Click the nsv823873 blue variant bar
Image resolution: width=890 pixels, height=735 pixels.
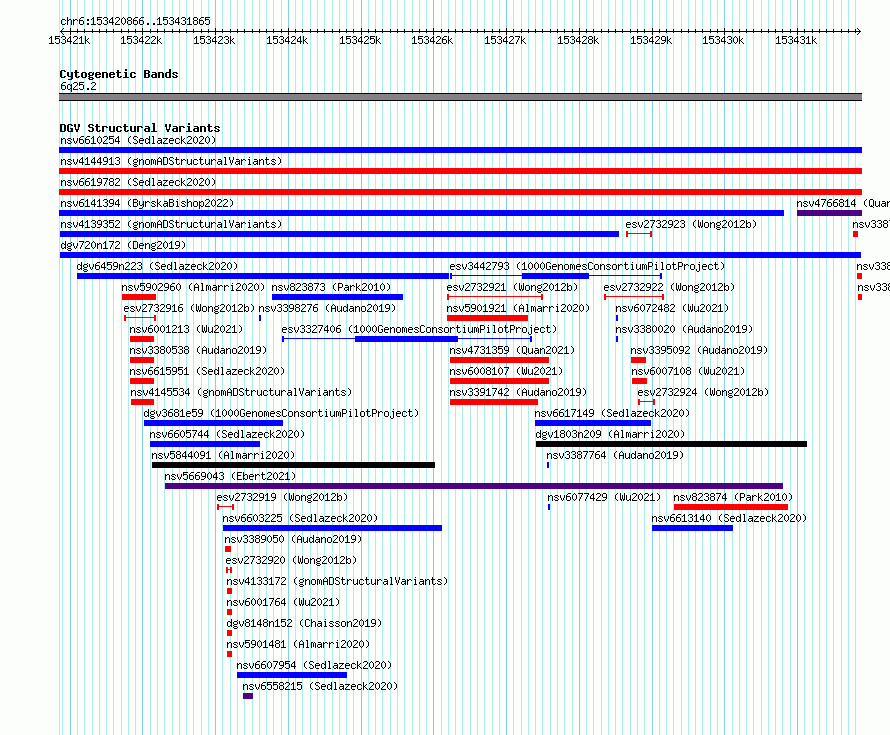pos(337,297)
